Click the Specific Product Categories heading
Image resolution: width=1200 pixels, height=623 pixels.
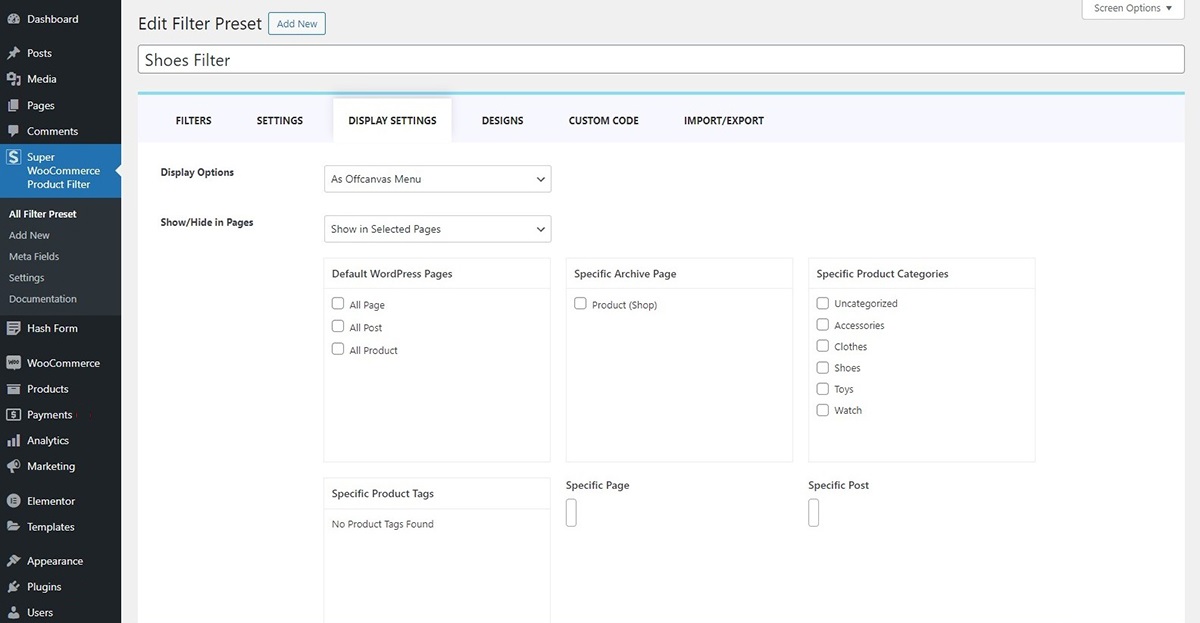tap(882, 274)
